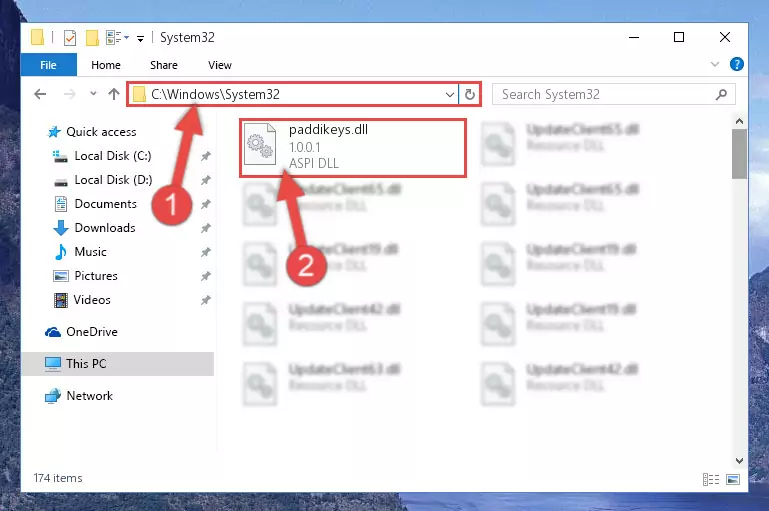Click the pin icon next to Downloads

pyautogui.click(x=205, y=228)
